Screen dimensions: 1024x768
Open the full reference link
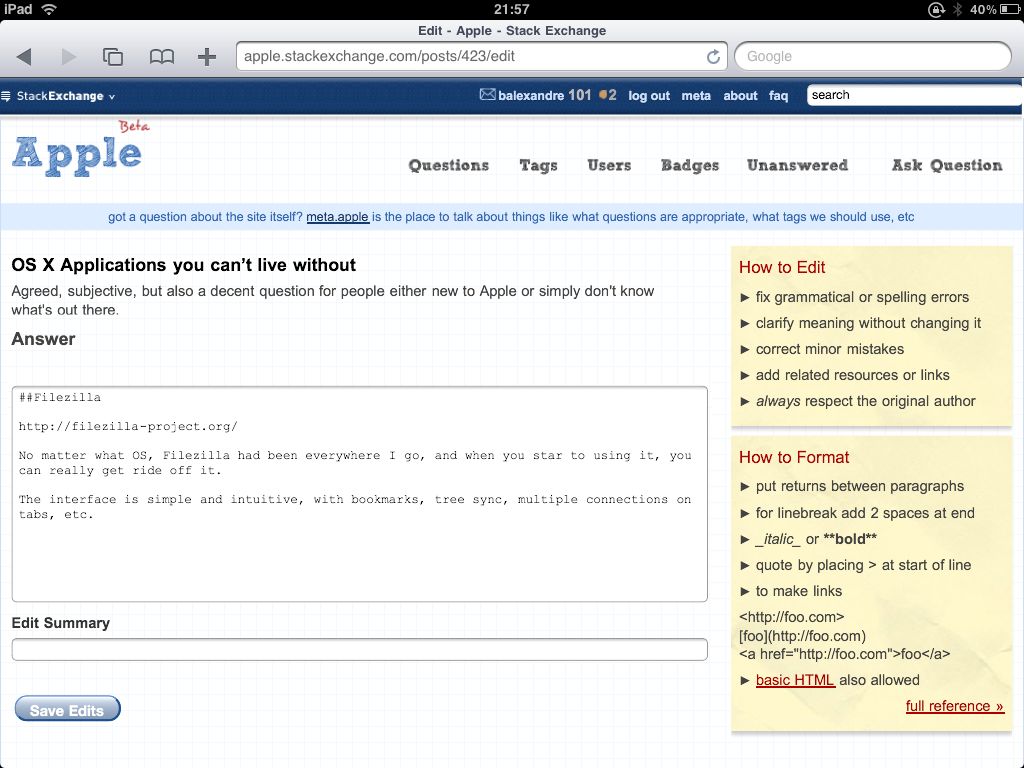point(954,706)
